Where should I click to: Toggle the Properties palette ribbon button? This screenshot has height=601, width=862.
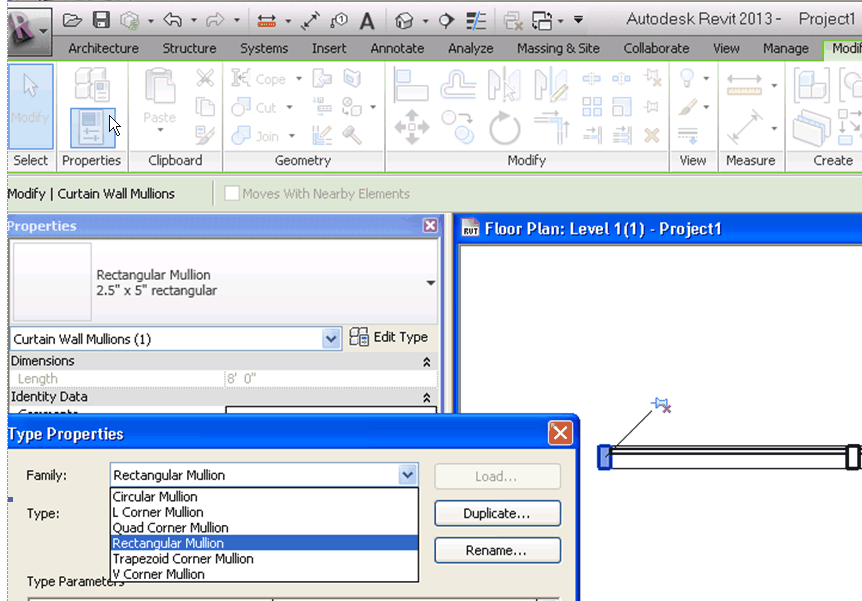click(93, 128)
